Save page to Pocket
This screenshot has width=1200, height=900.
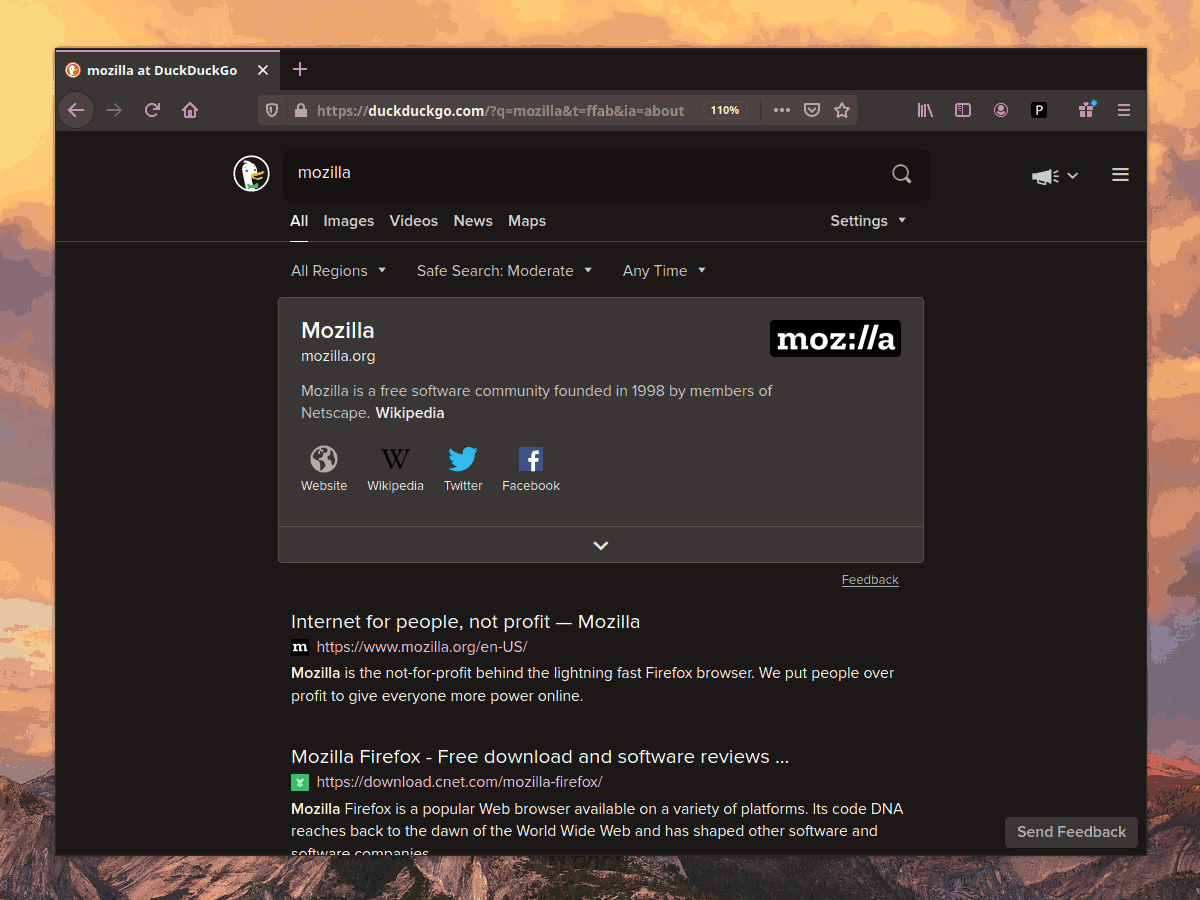point(812,110)
